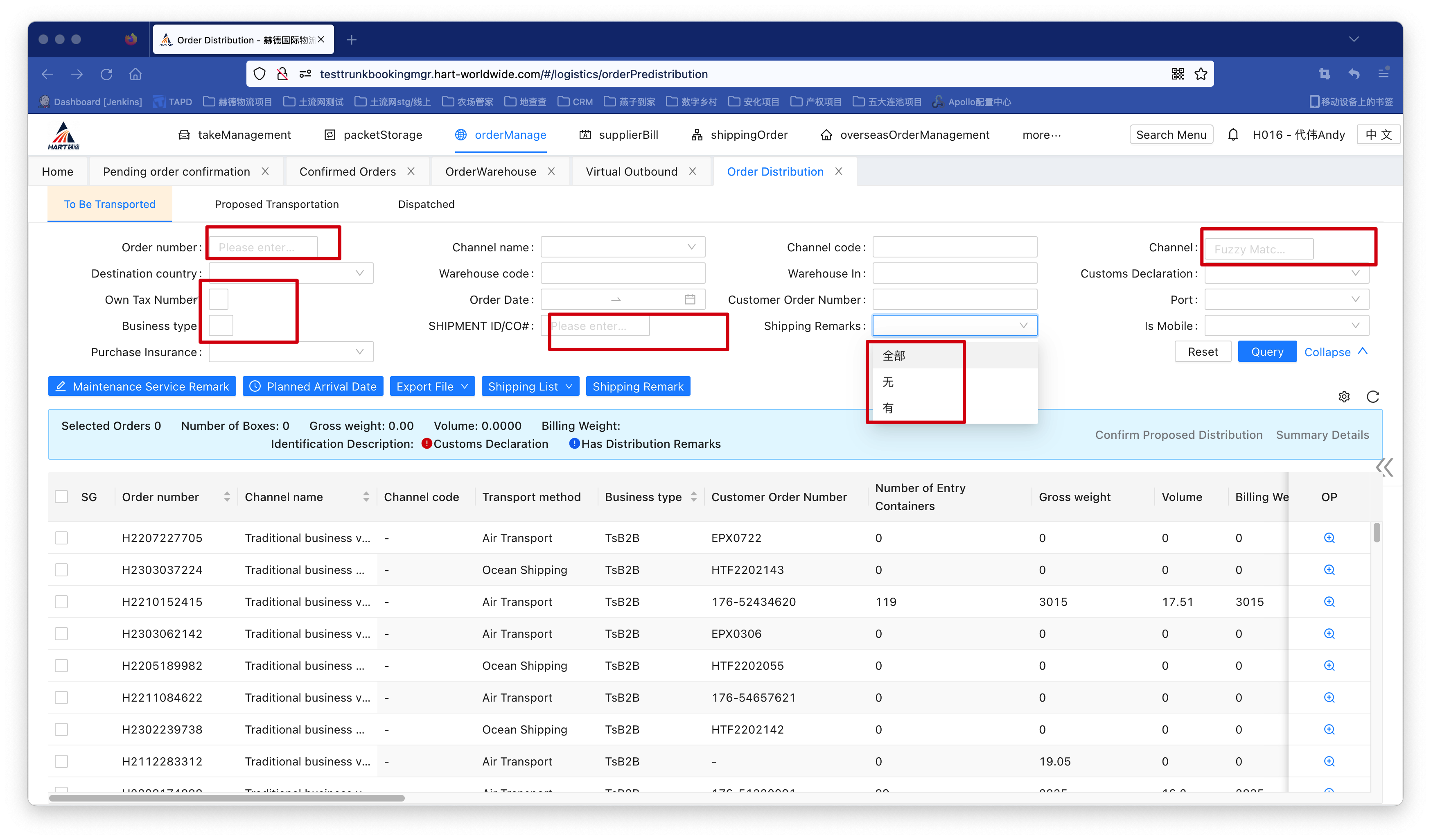Click the browser home icon

coord(135,74)
